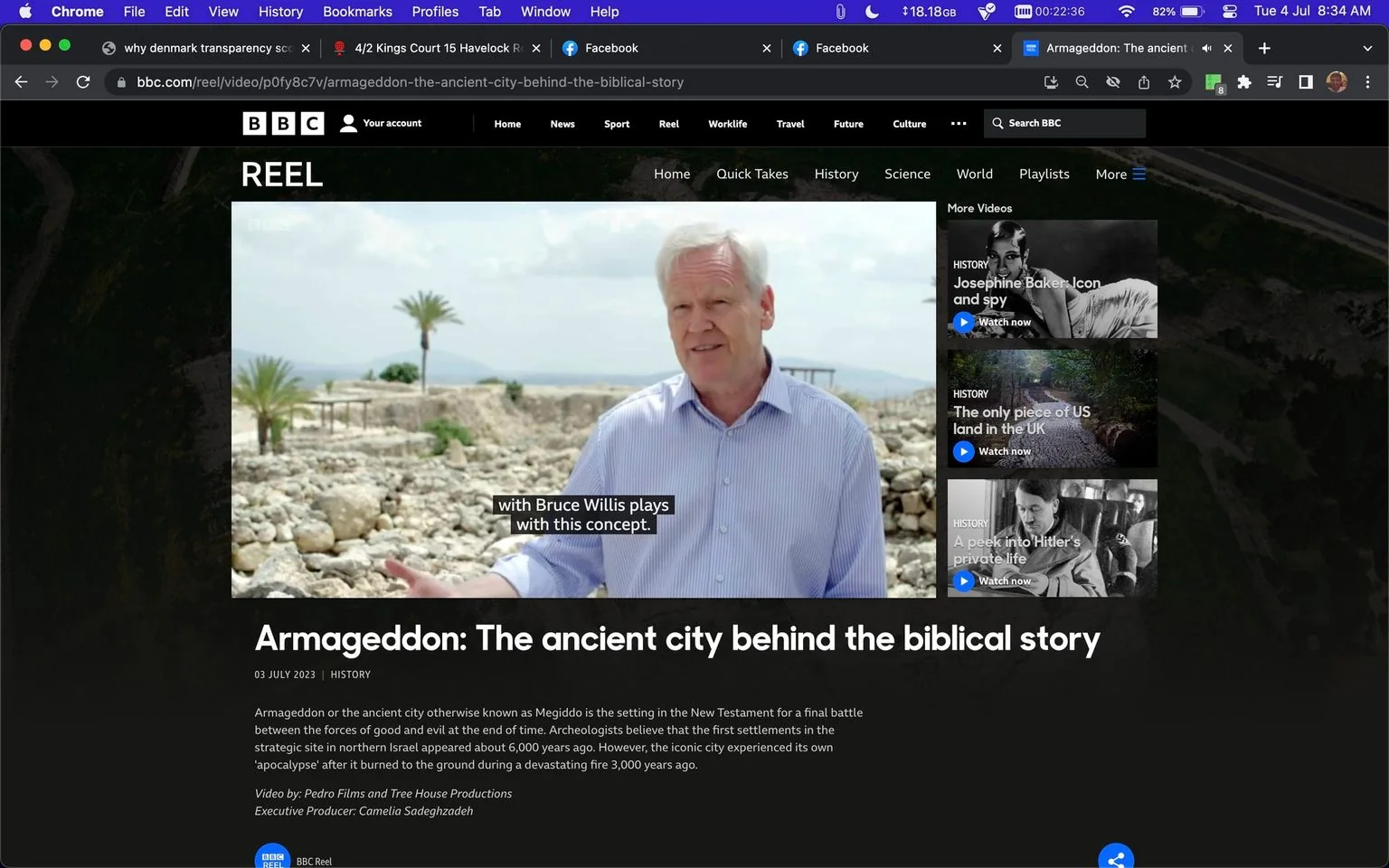Switch to the first Facebook tab
1389x868 pixels.
667,48
